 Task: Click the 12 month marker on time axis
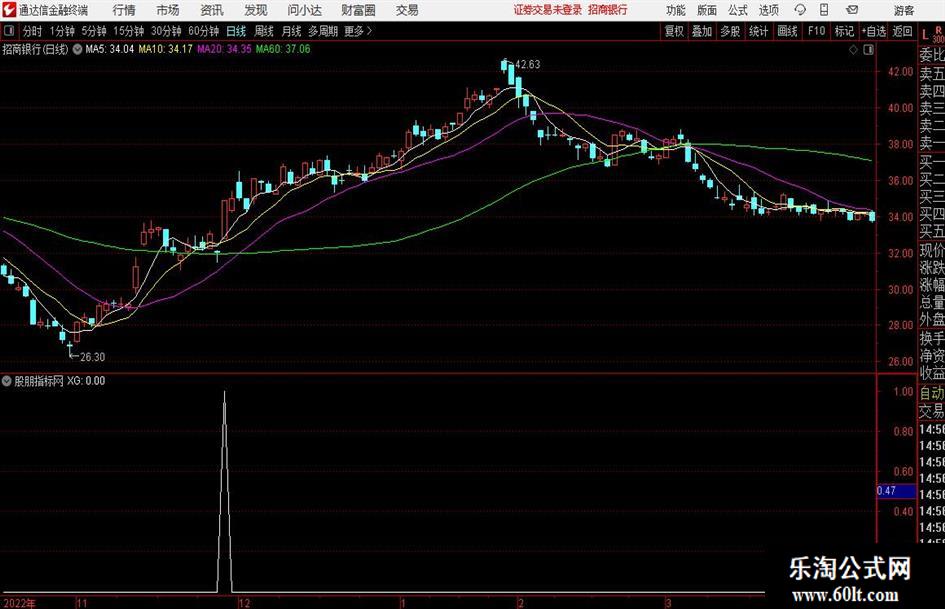[x=244, y=603]
